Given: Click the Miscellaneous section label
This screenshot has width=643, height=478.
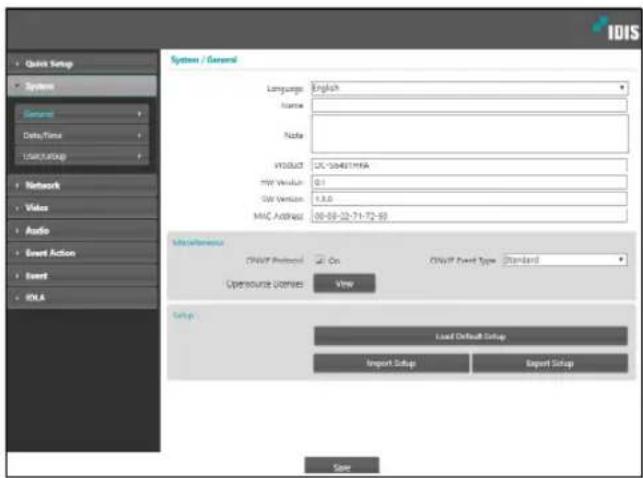Looking at the screenshot, I should pos(198,242).
